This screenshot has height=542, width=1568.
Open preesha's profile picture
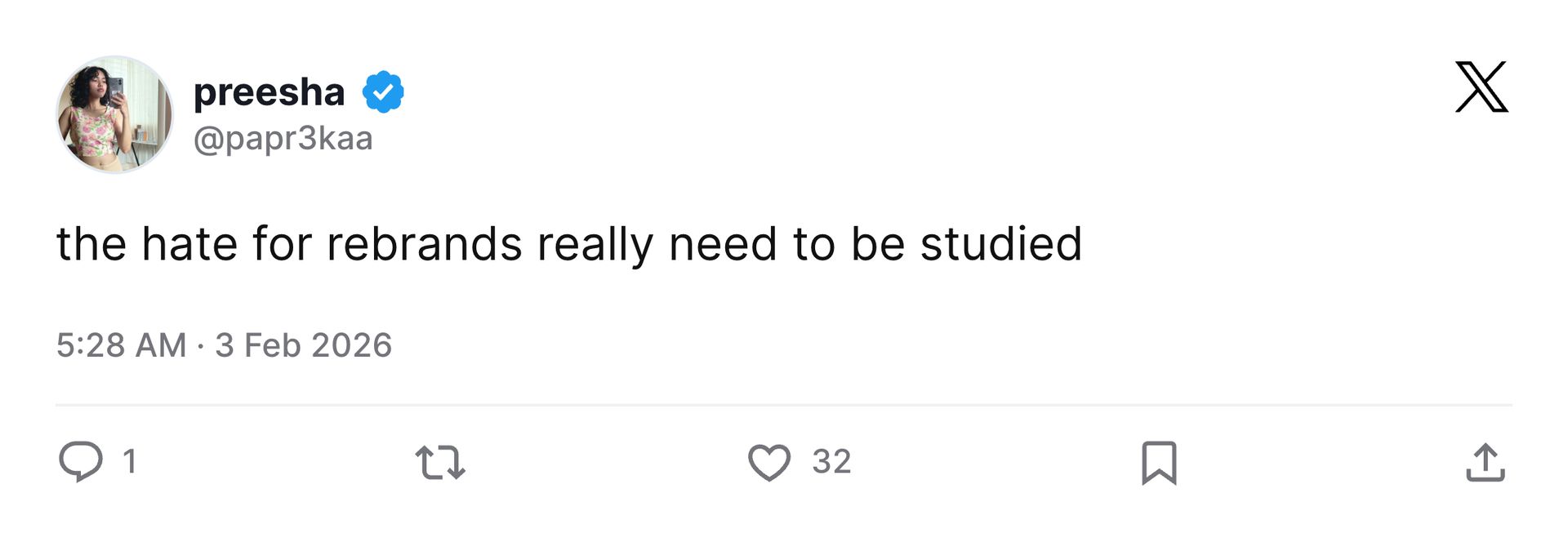(x=114, y=114)
